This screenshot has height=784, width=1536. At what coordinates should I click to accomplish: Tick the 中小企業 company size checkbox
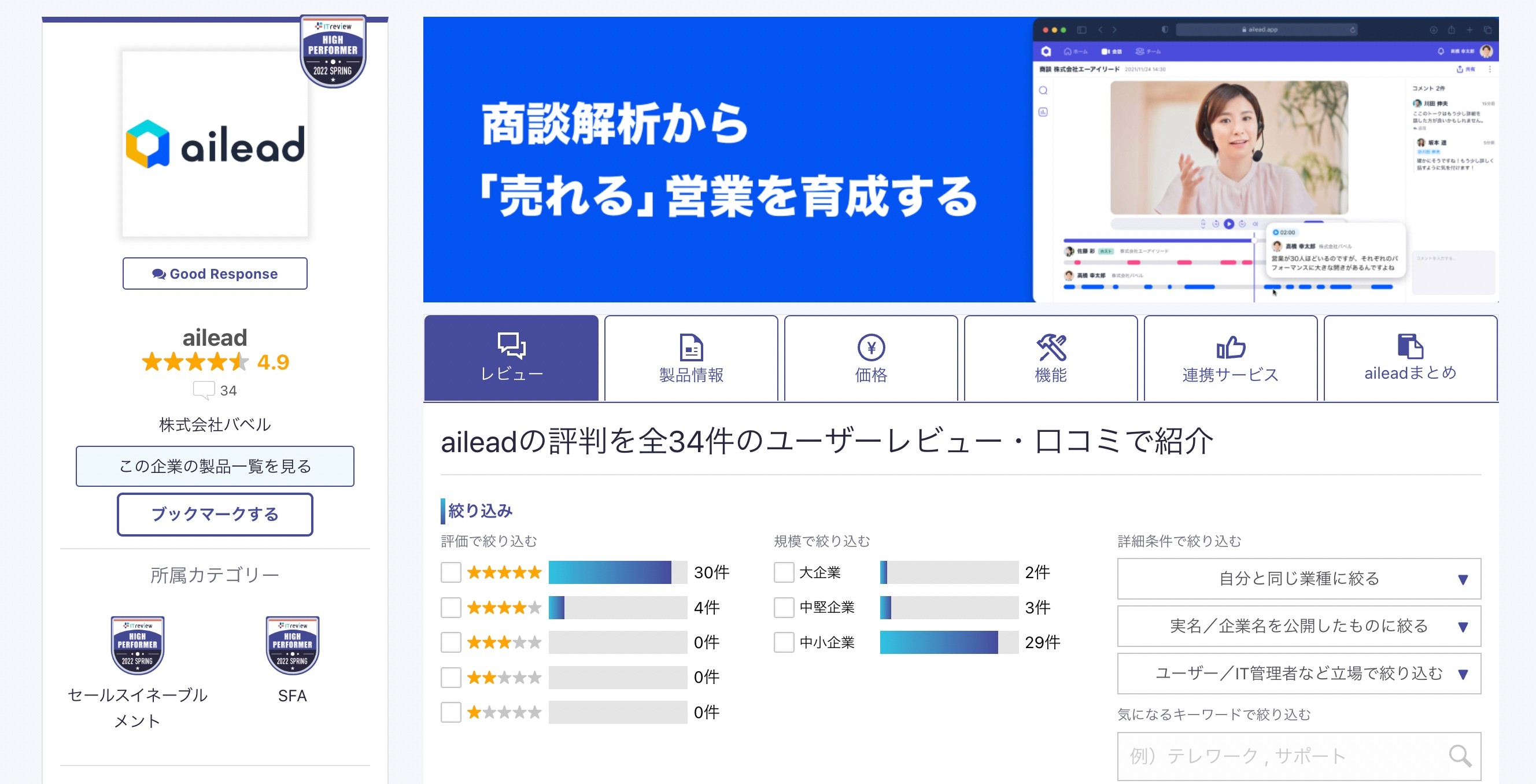(784, 642)
